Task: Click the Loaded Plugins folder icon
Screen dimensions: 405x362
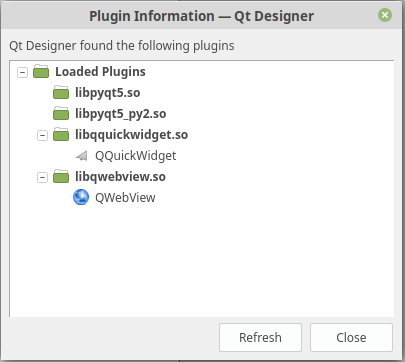Action: click(x=41, y=71)
